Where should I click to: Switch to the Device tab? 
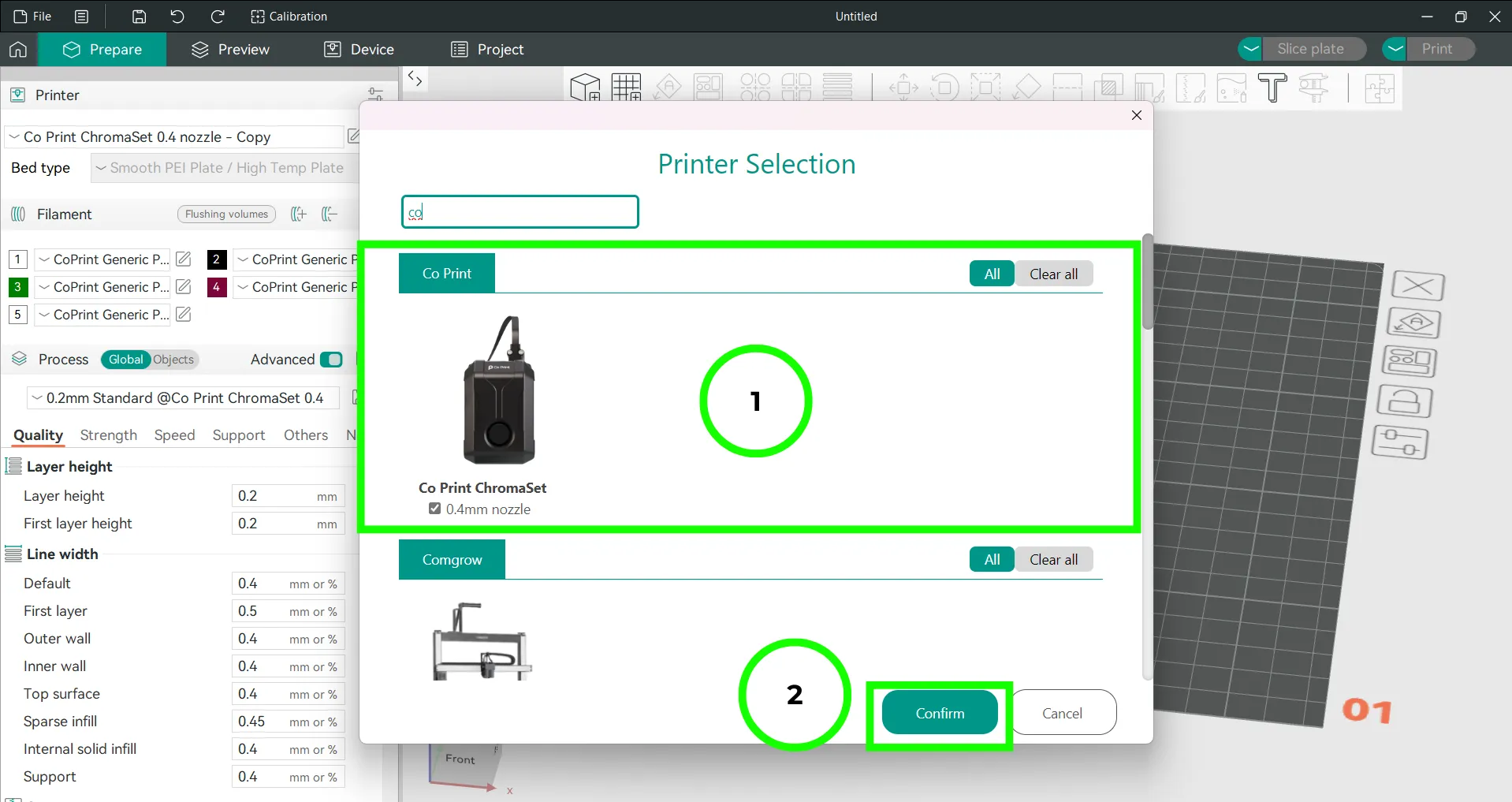359,50
